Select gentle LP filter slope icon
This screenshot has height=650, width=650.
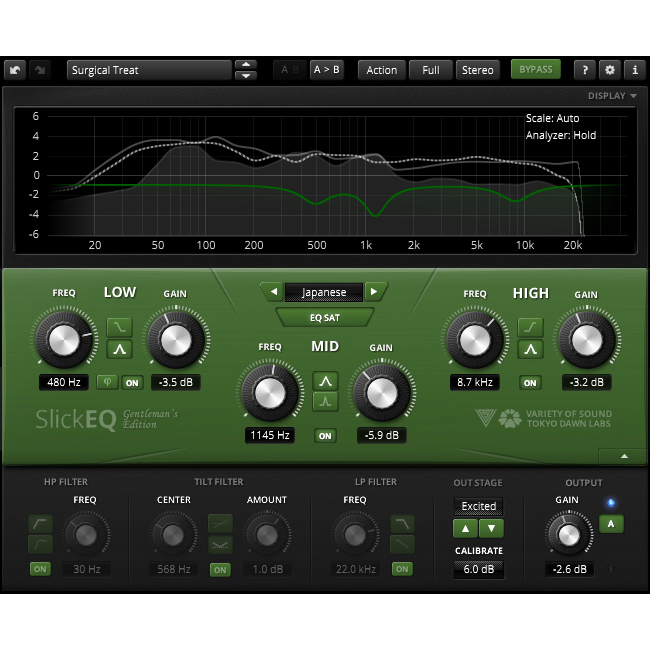402,544
